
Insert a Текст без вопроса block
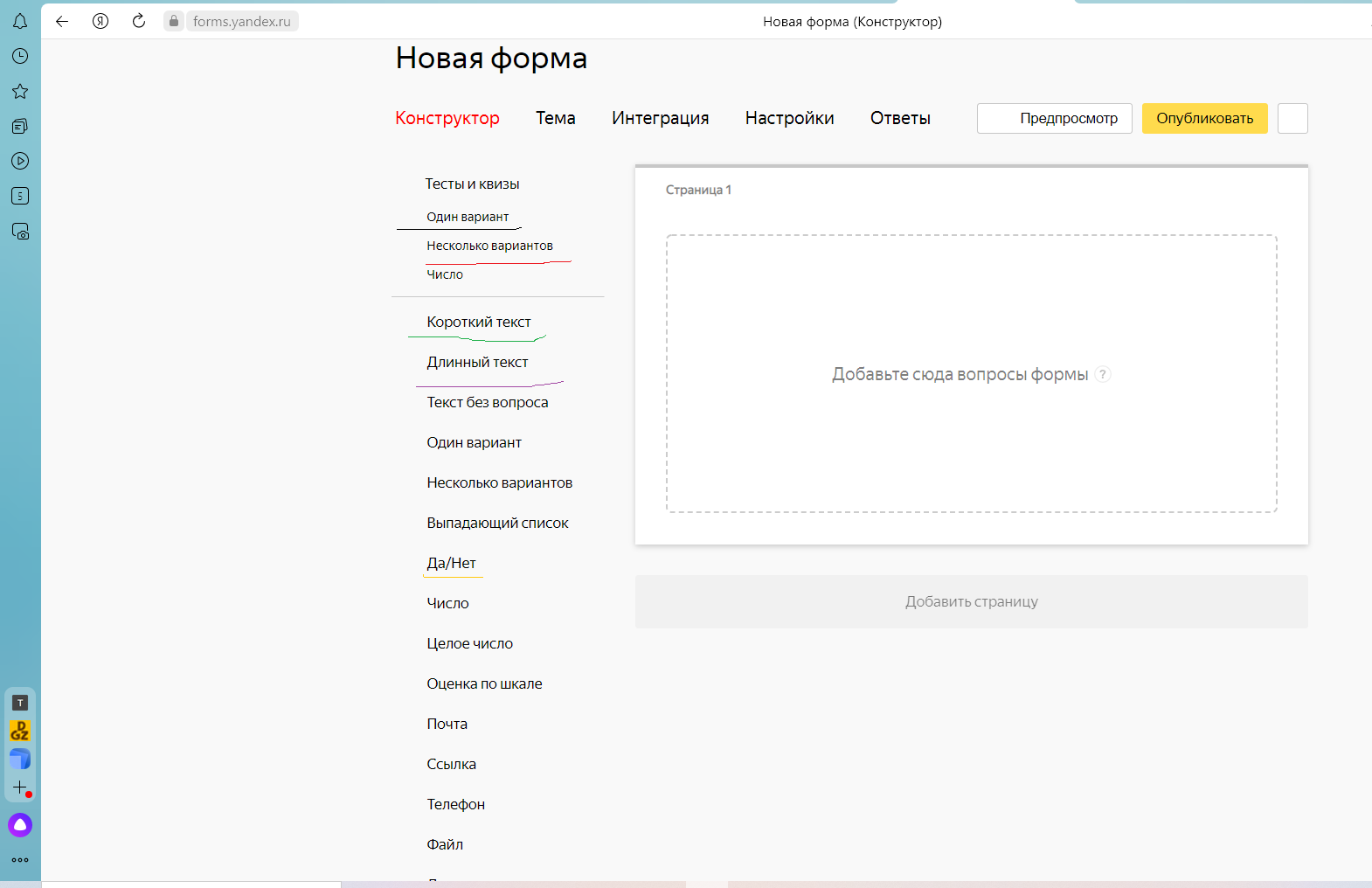pos(488,402)
